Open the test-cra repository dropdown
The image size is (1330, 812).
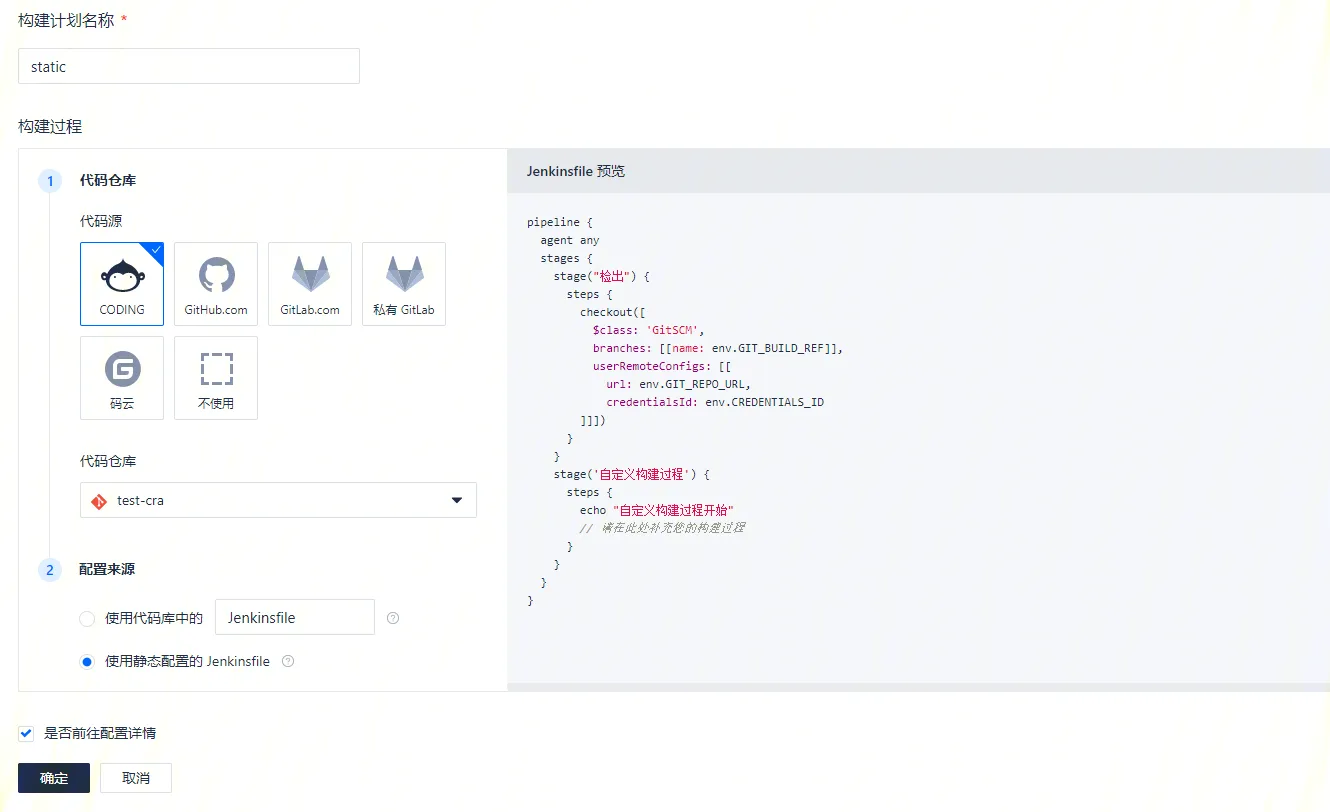click(278, 500)
